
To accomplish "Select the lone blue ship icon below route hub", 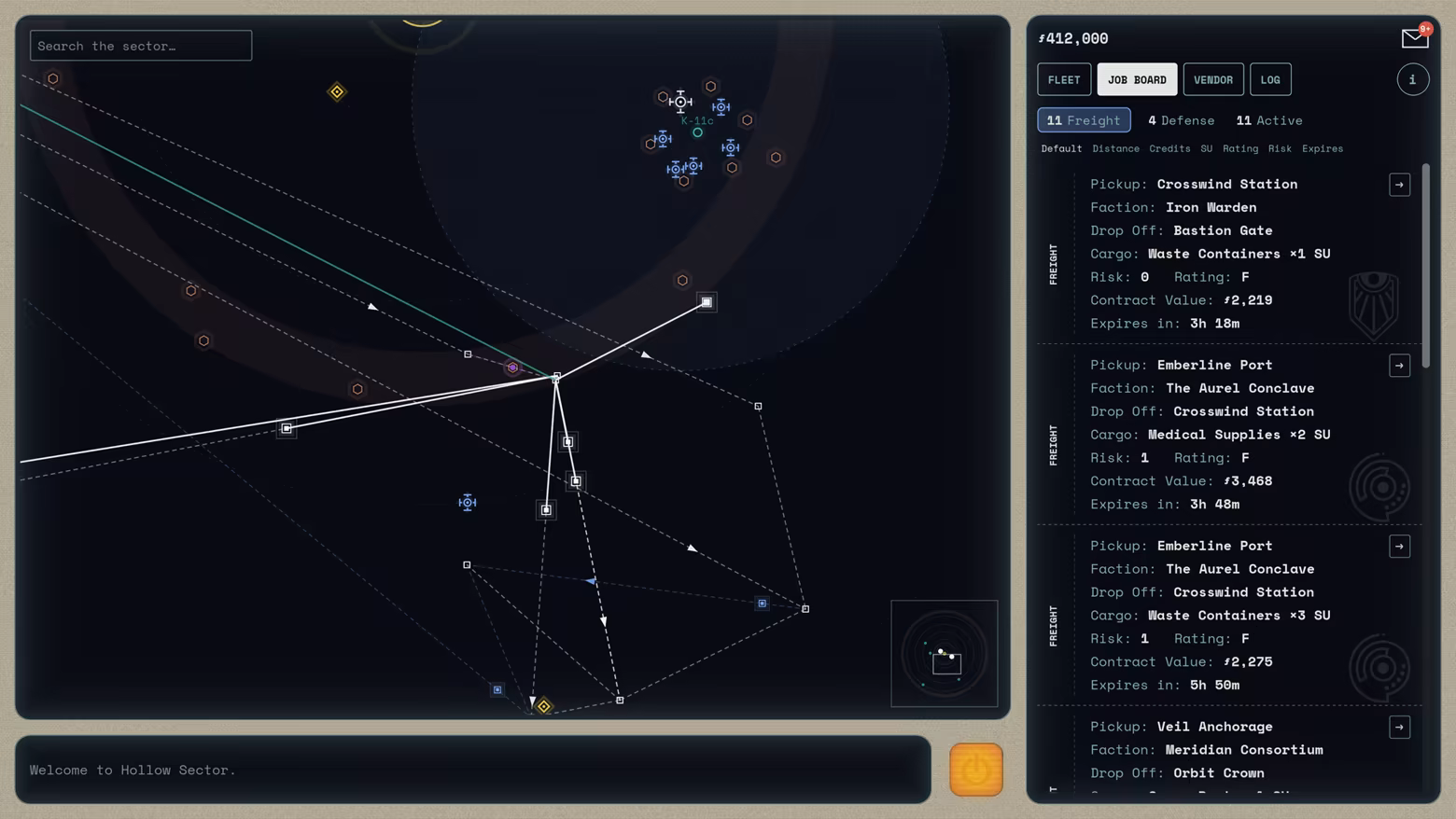I will click(x=468, y=503).
